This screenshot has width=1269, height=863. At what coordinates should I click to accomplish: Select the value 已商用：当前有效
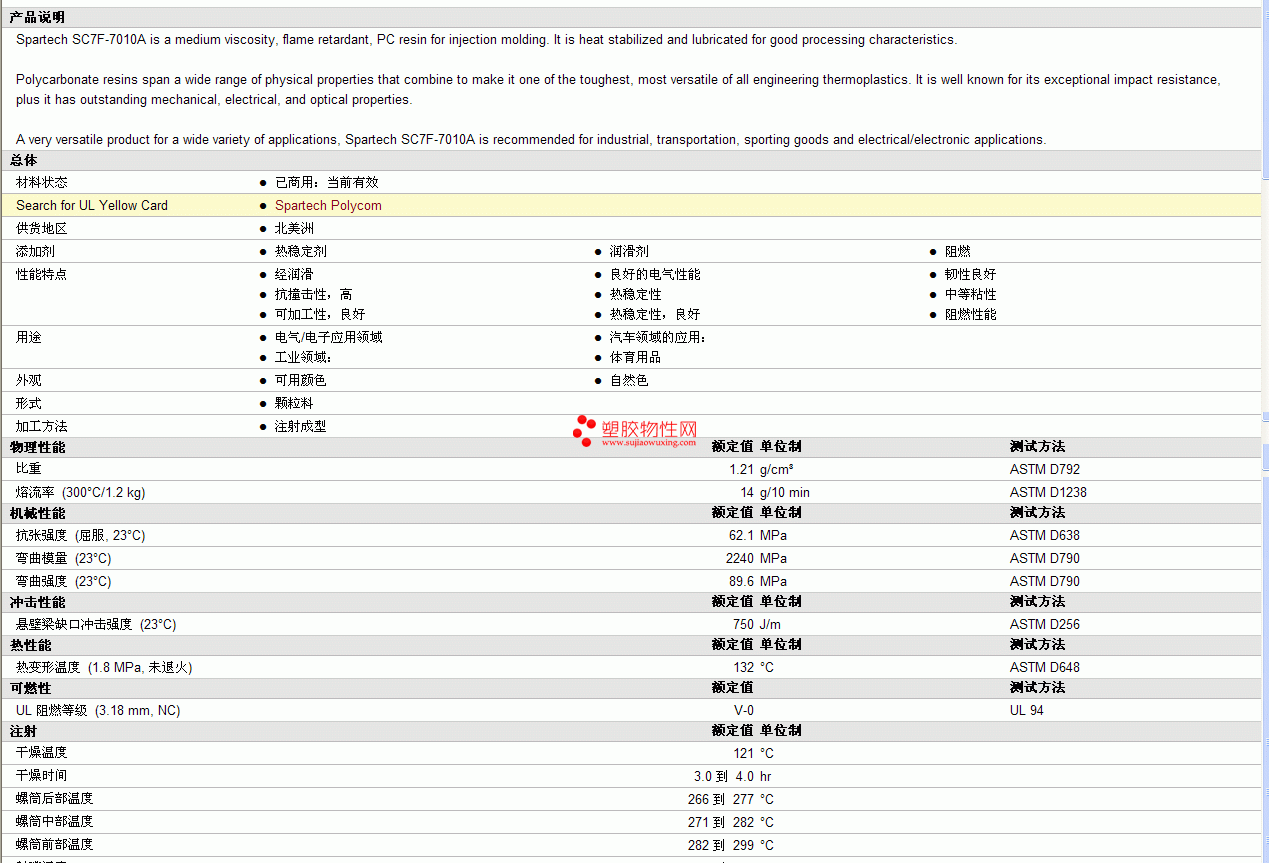pos(327,182)
